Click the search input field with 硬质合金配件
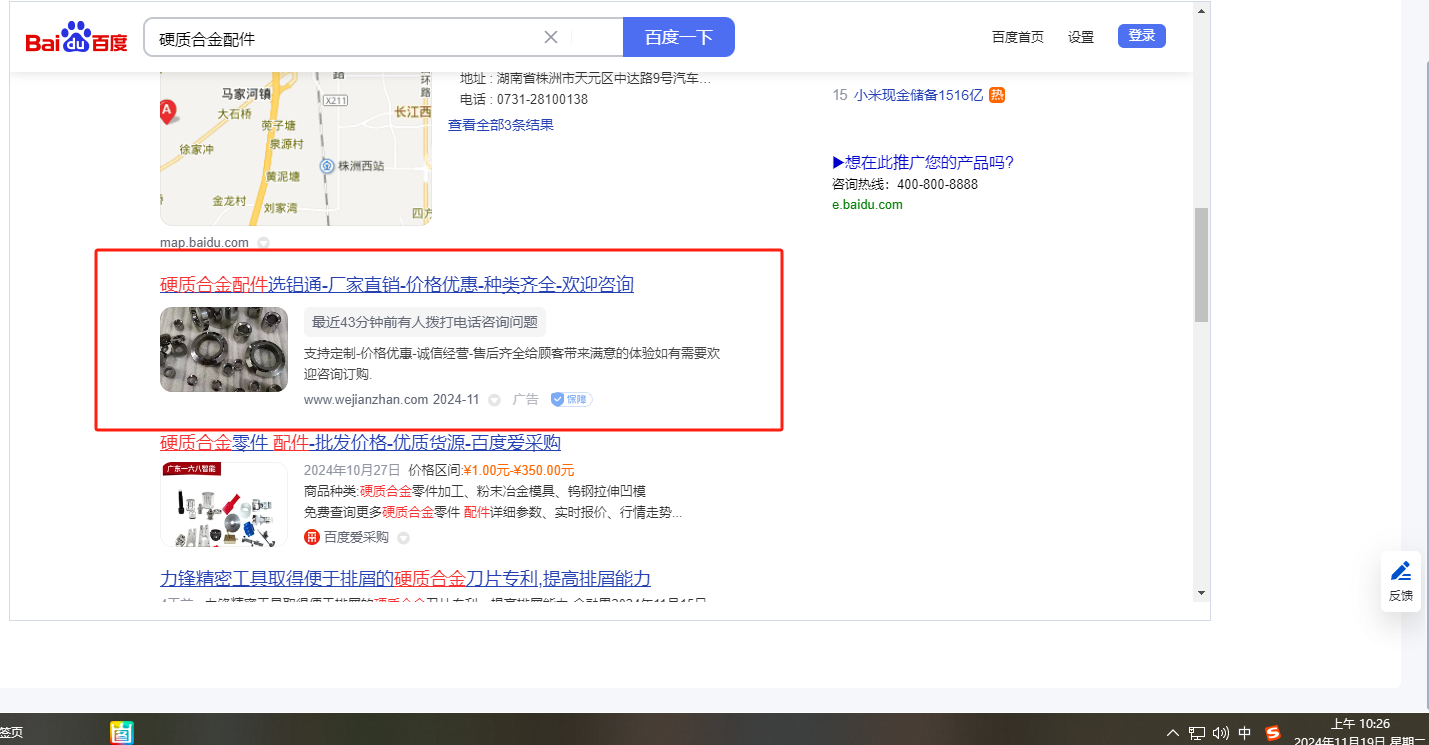This screenshot has height=745, width=1429. pos(340,38)
